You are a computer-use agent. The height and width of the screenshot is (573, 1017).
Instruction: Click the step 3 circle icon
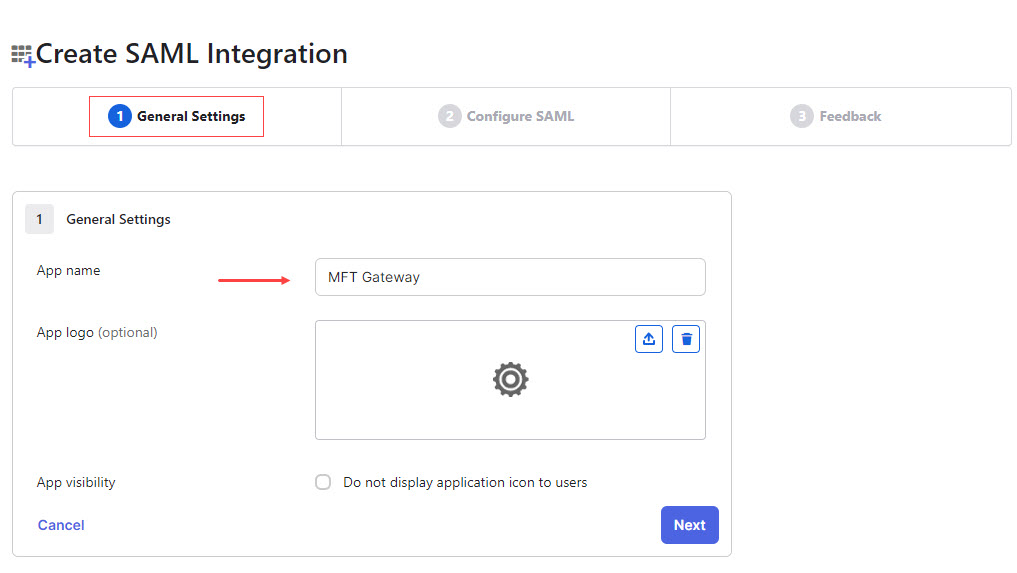[x=802, y=116]
